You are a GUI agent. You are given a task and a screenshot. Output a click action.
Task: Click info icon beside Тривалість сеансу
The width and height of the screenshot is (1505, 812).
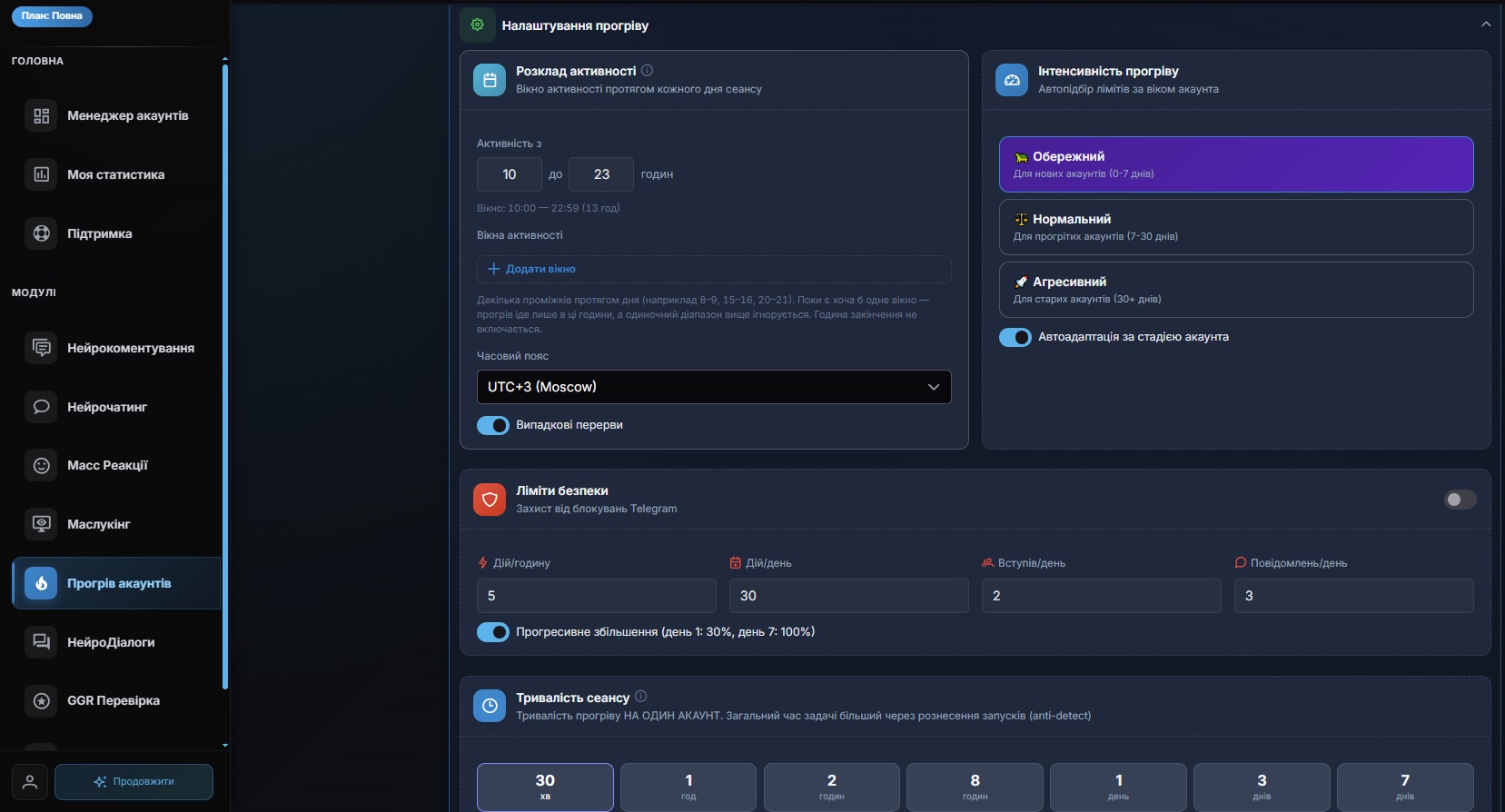tap(640, 697)
